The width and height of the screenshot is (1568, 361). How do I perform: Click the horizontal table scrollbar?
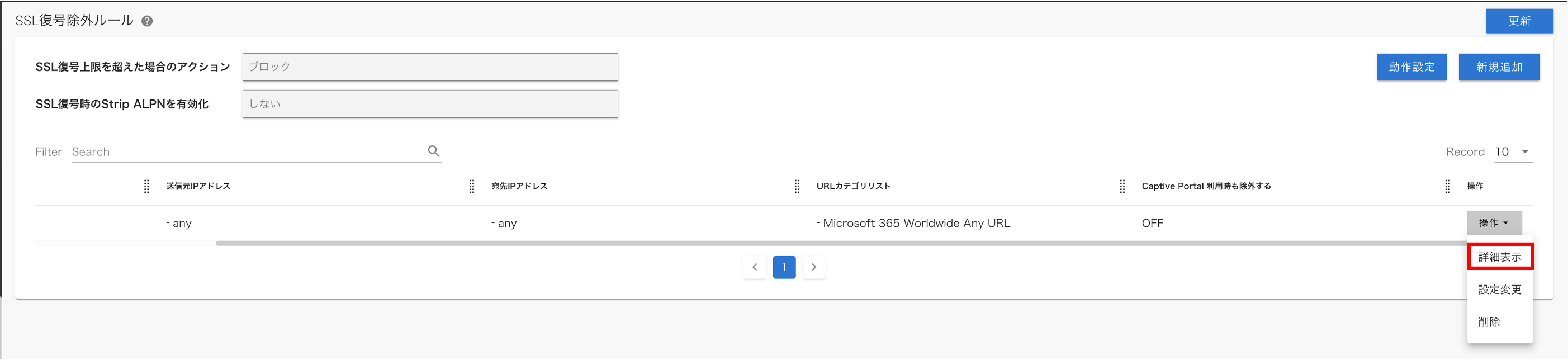pyautogui.click(x=840, y=243)
